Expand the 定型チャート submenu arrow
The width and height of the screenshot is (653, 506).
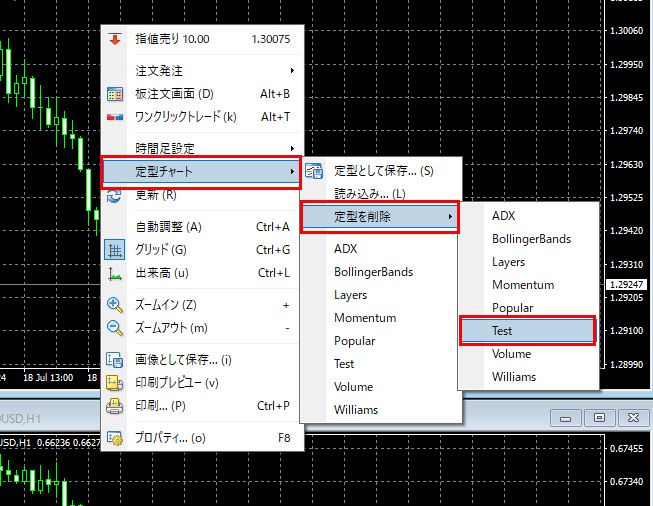pos(292,172)
